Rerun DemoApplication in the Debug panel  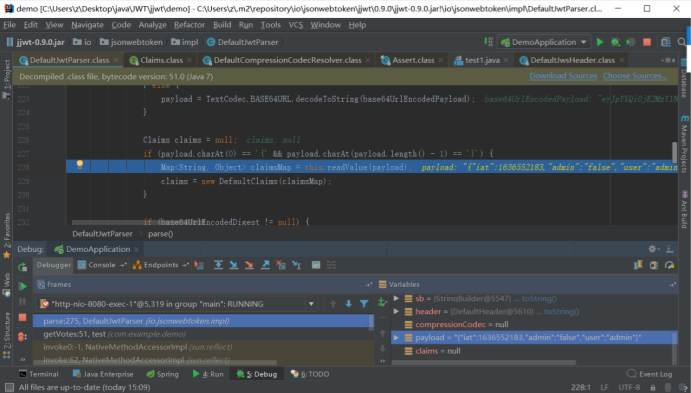[22, 267]
